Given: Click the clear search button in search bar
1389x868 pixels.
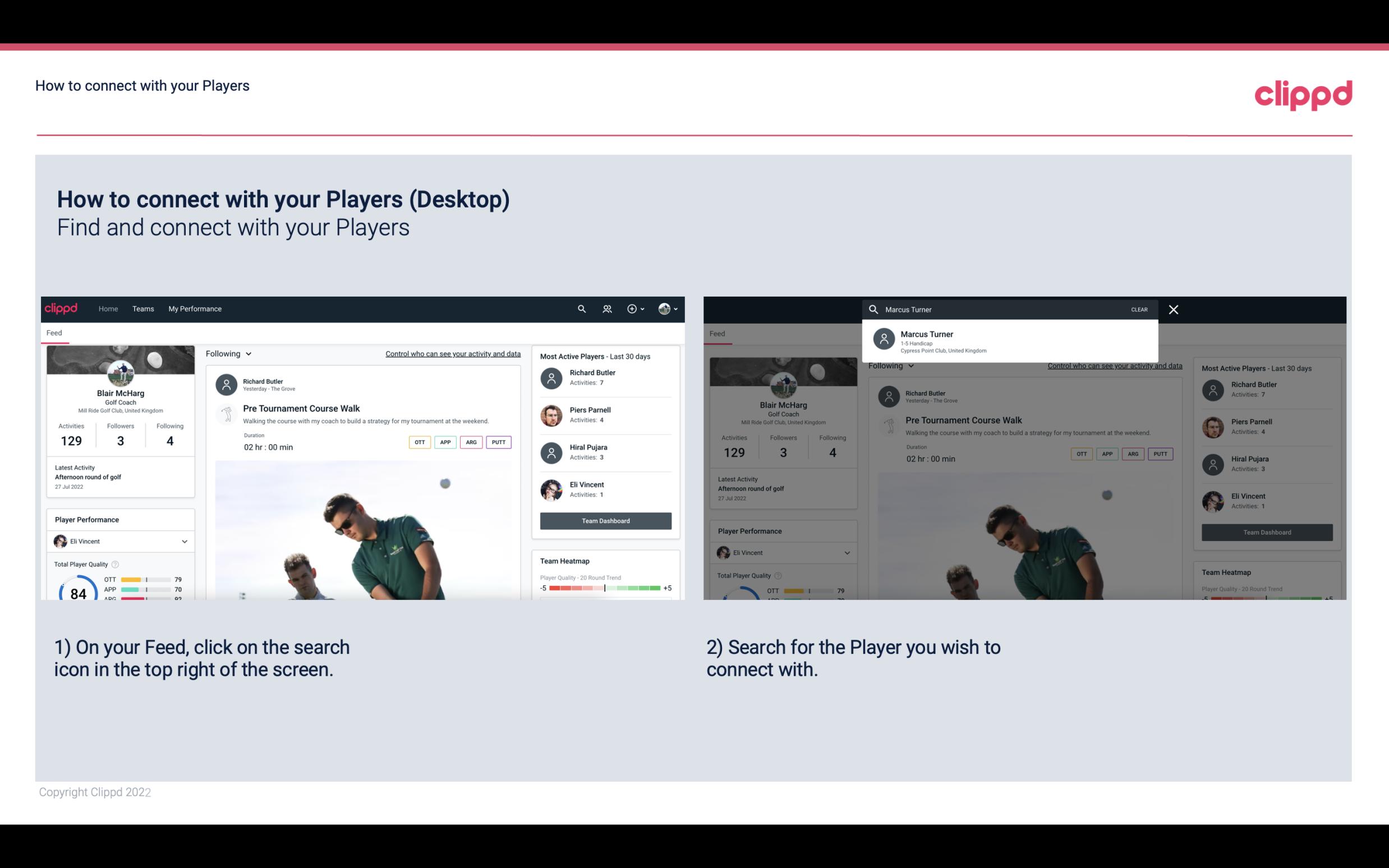Looking at the screenshot, I should 1139,309.
